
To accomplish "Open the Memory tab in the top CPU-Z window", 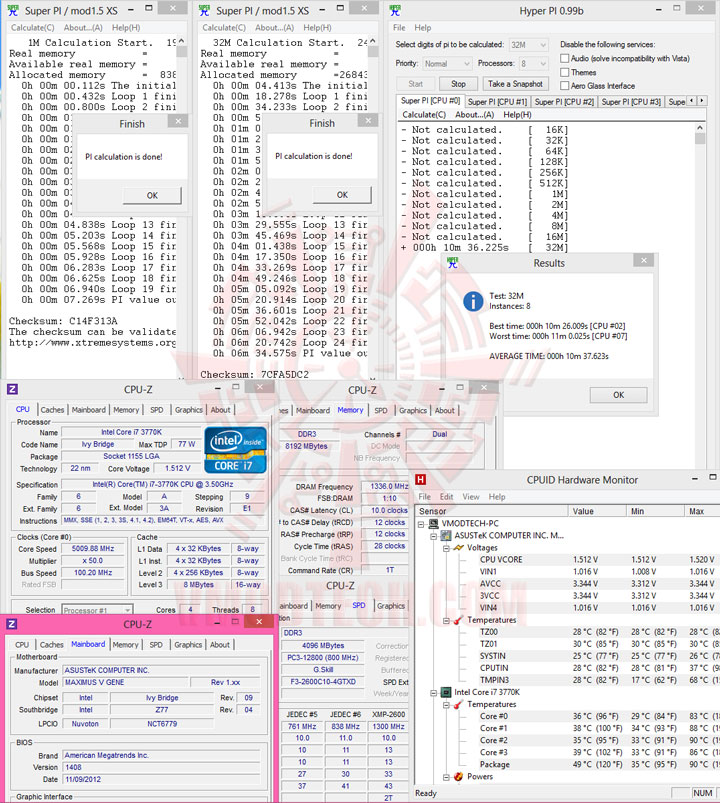I will (x=126, y=410).
